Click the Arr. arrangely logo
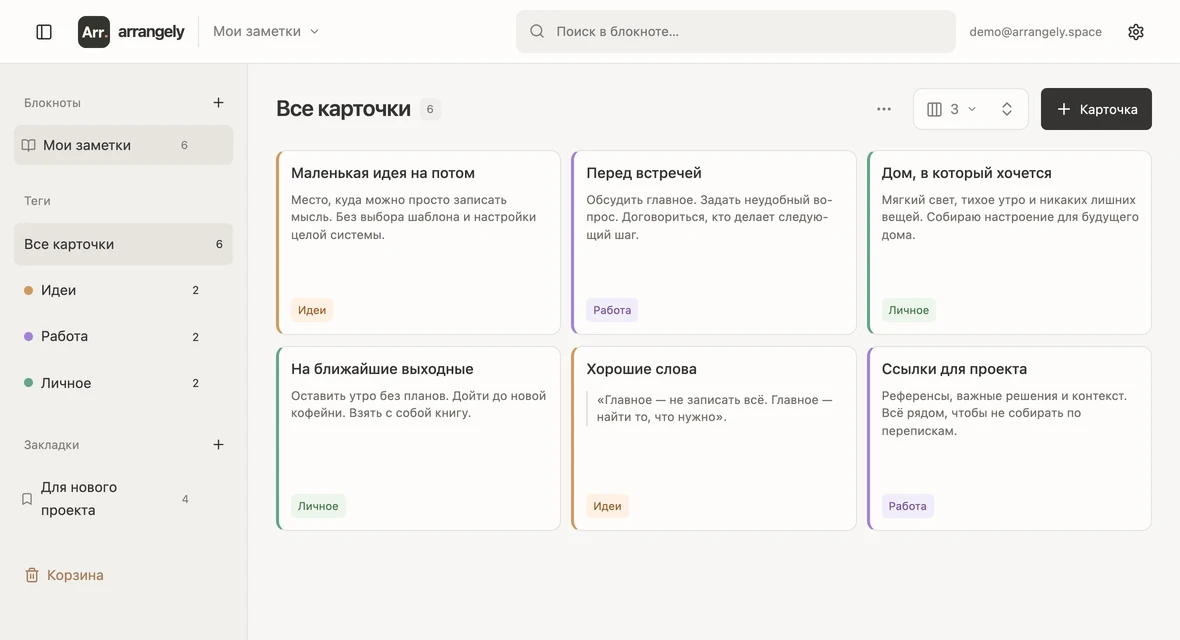Image resolution: width=1180 pixels, height=640 pixels. coord(131,32)
